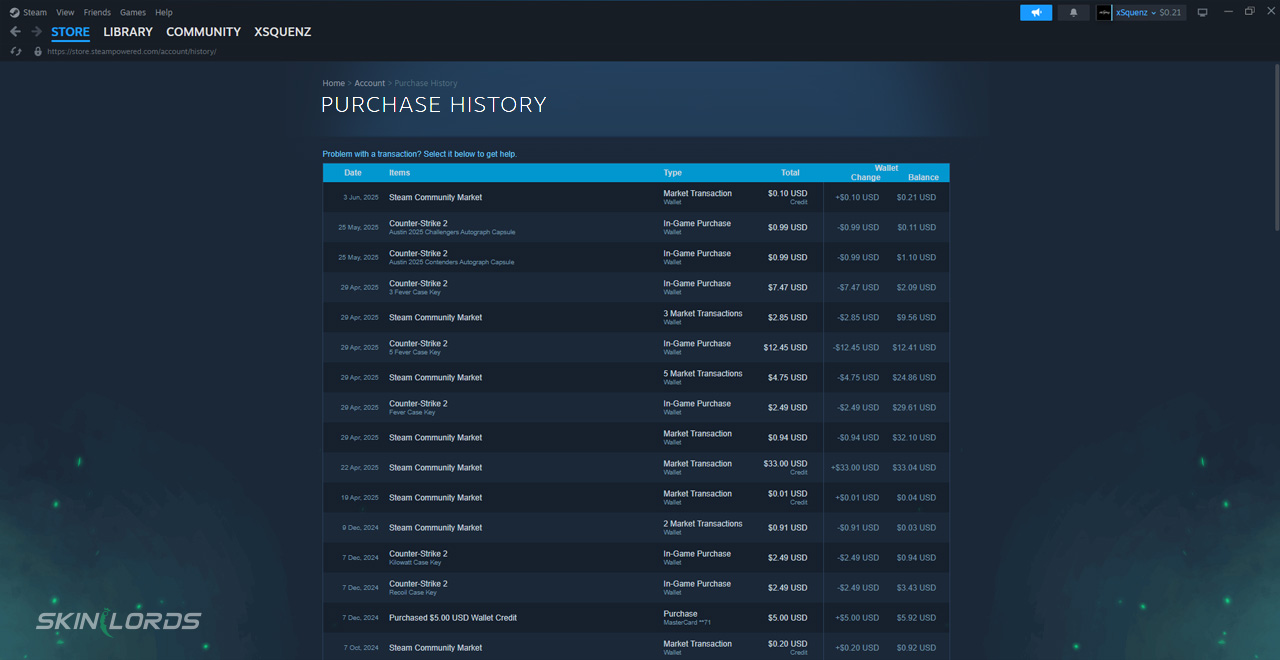Go forward with the right arrow button

pos(36,32)
